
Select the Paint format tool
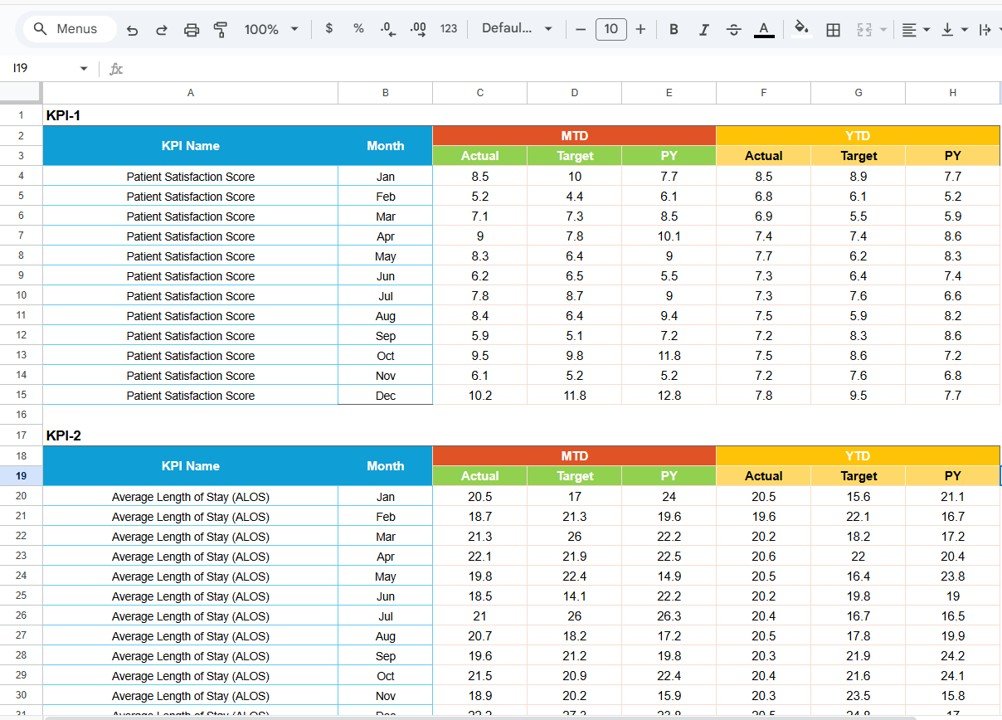pyautogui.click(x=220, y=29)
